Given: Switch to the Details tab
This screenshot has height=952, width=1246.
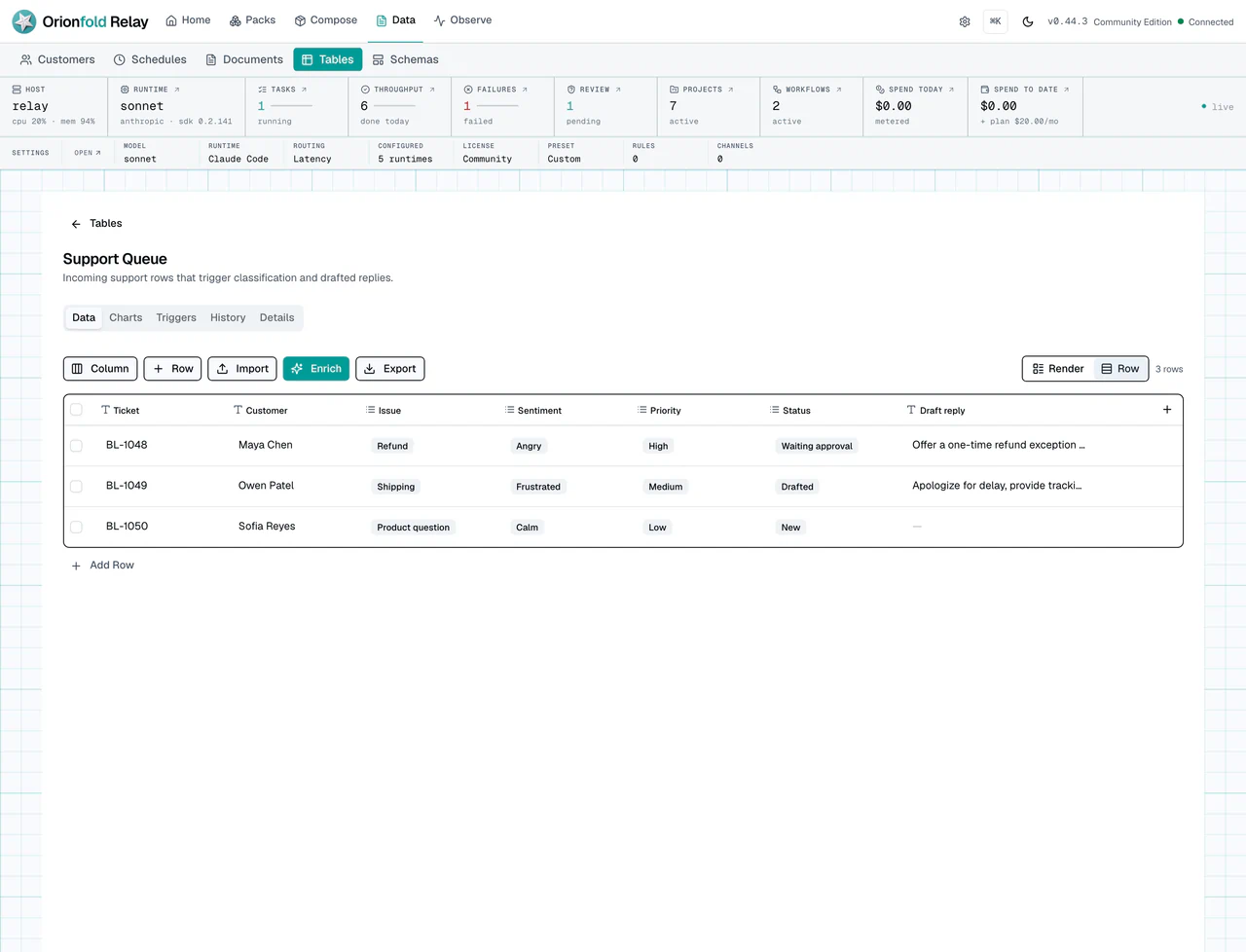Looking at the screenshot, I should [x=276, y=317].
